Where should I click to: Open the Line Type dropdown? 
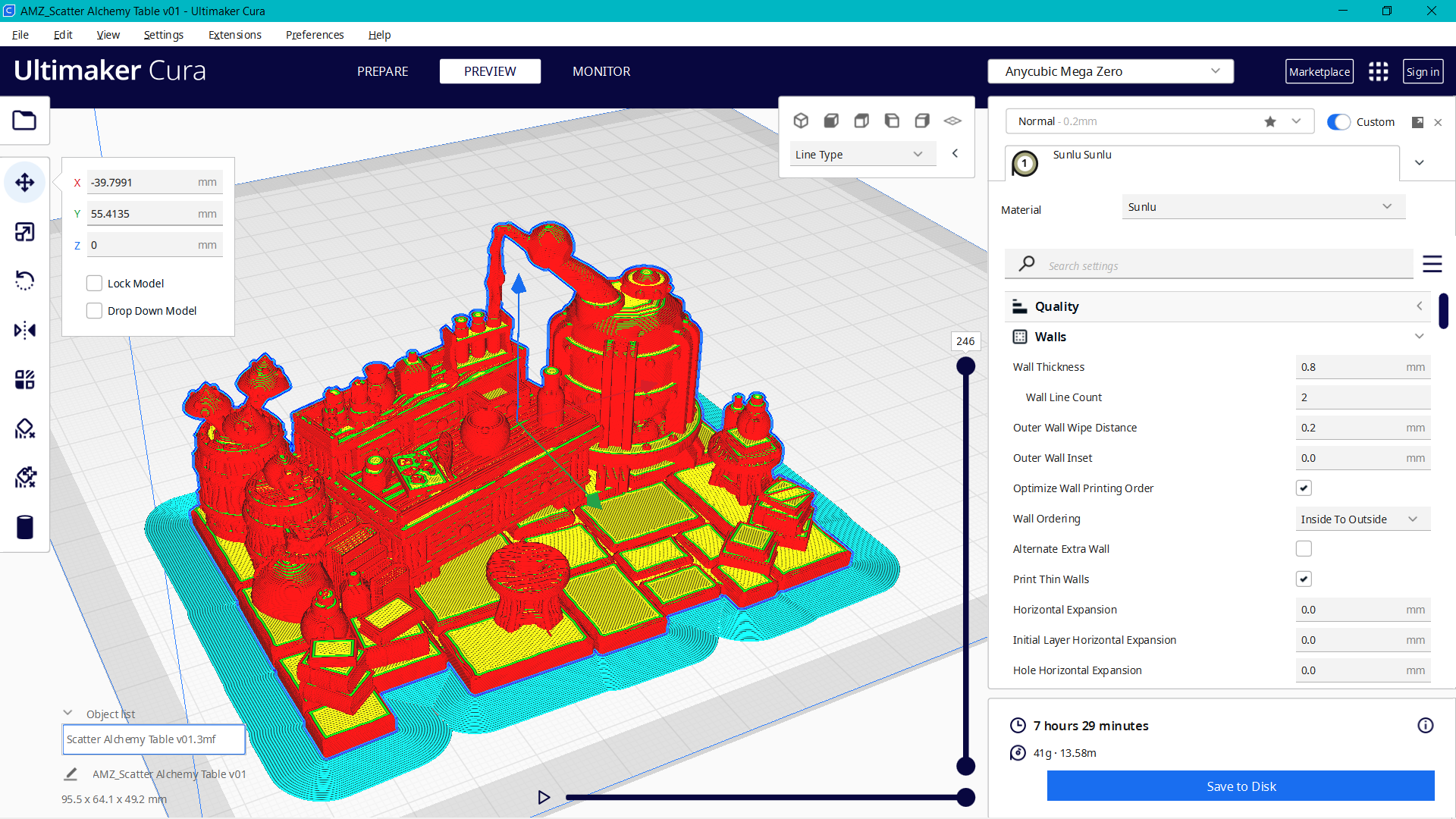[x=862, y=153]
